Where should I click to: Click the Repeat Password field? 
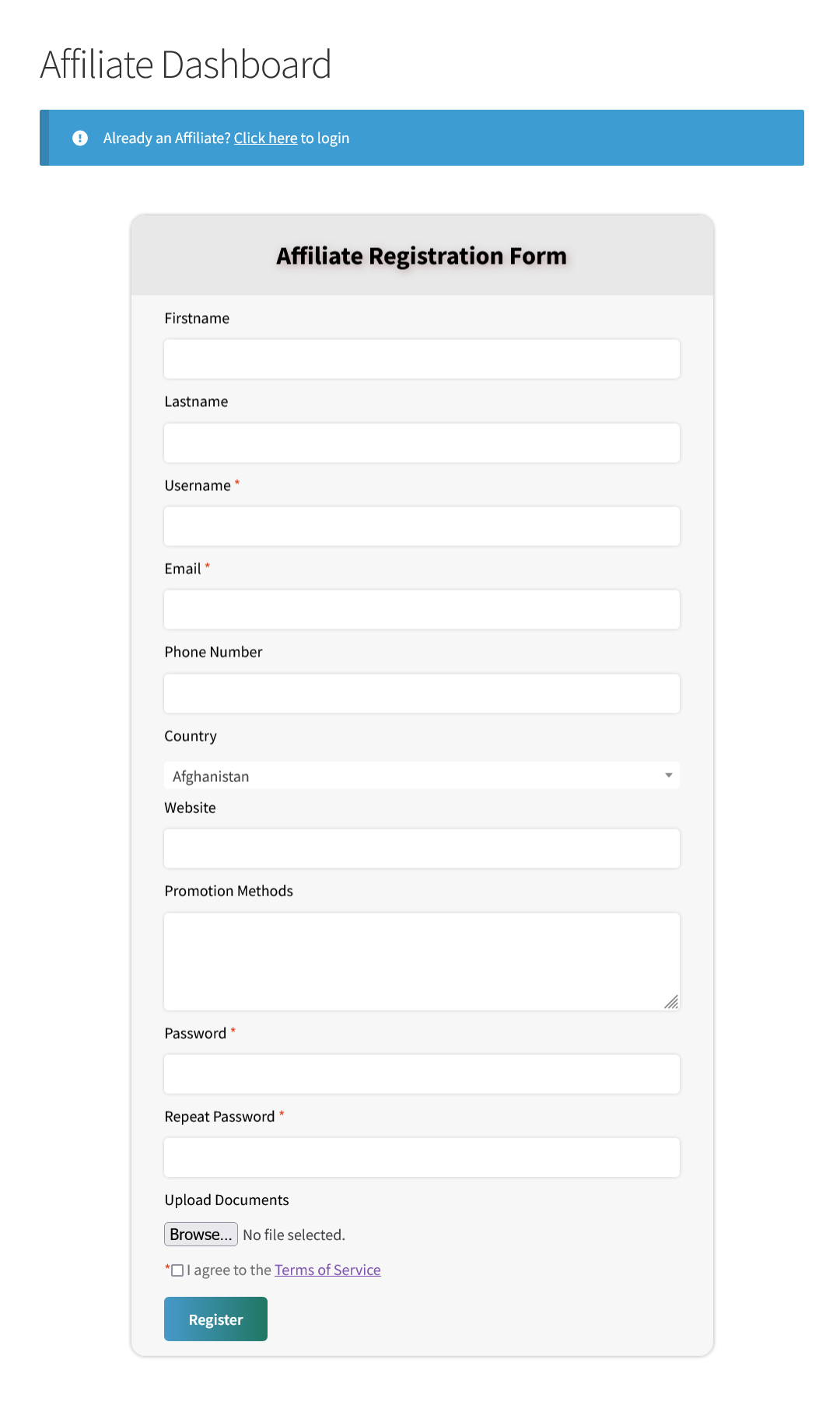(x=421, y=1157)
